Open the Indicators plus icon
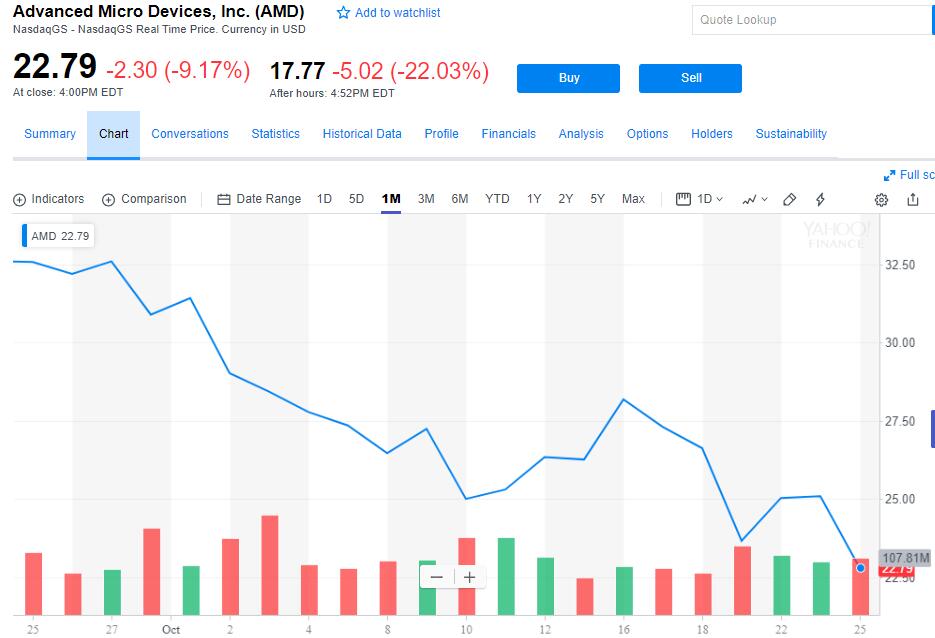935x638 pixels. (x=19, y=199)
